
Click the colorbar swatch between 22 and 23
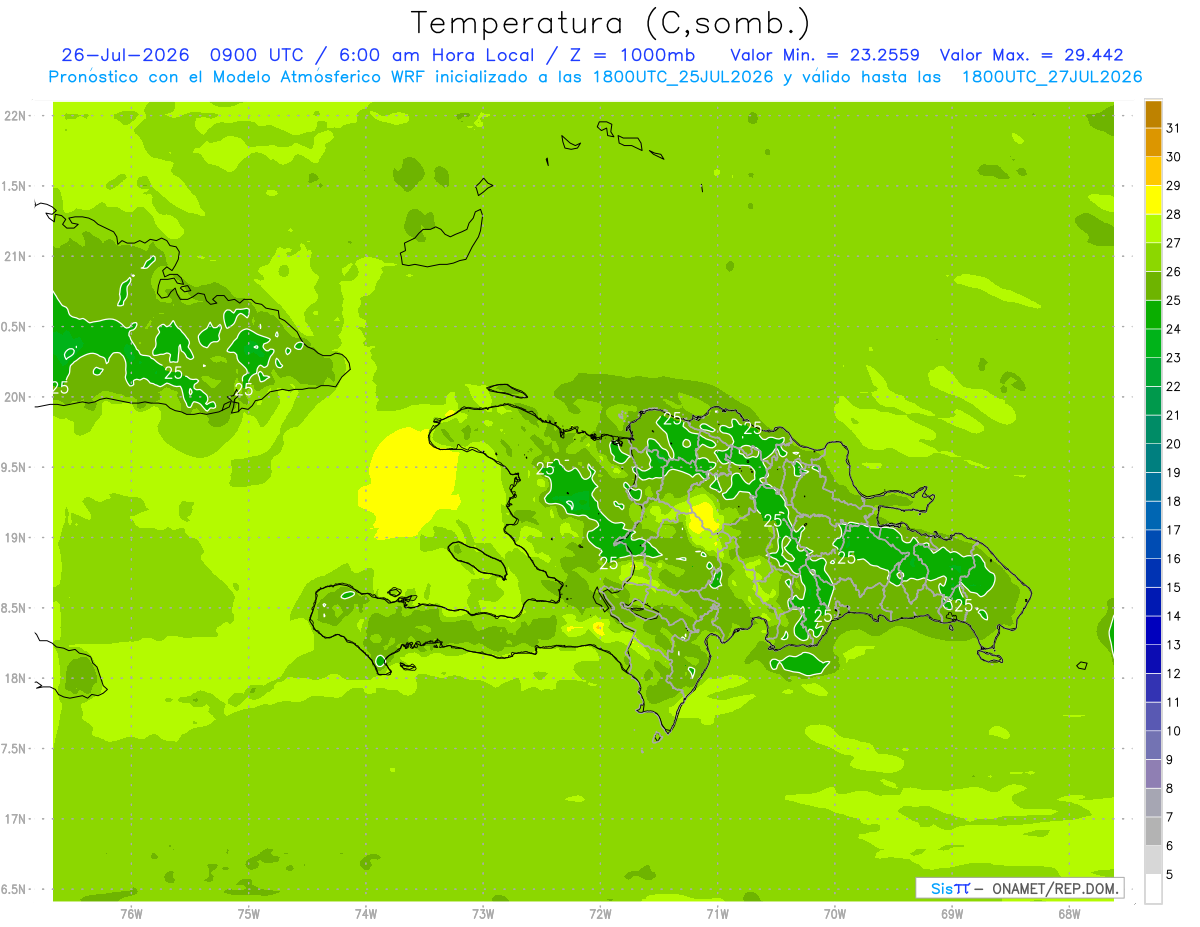pyautogui.click(x=1153, y=373)
